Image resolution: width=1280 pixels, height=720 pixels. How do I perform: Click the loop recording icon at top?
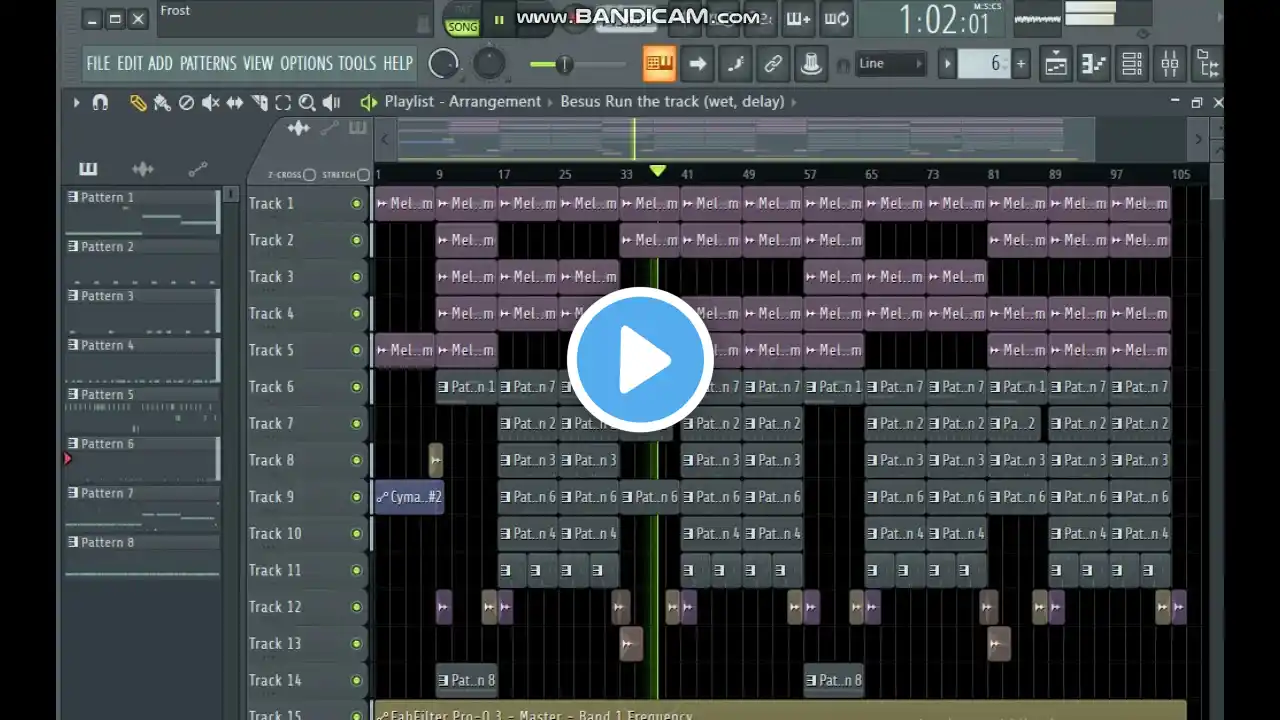pos(837,18)
